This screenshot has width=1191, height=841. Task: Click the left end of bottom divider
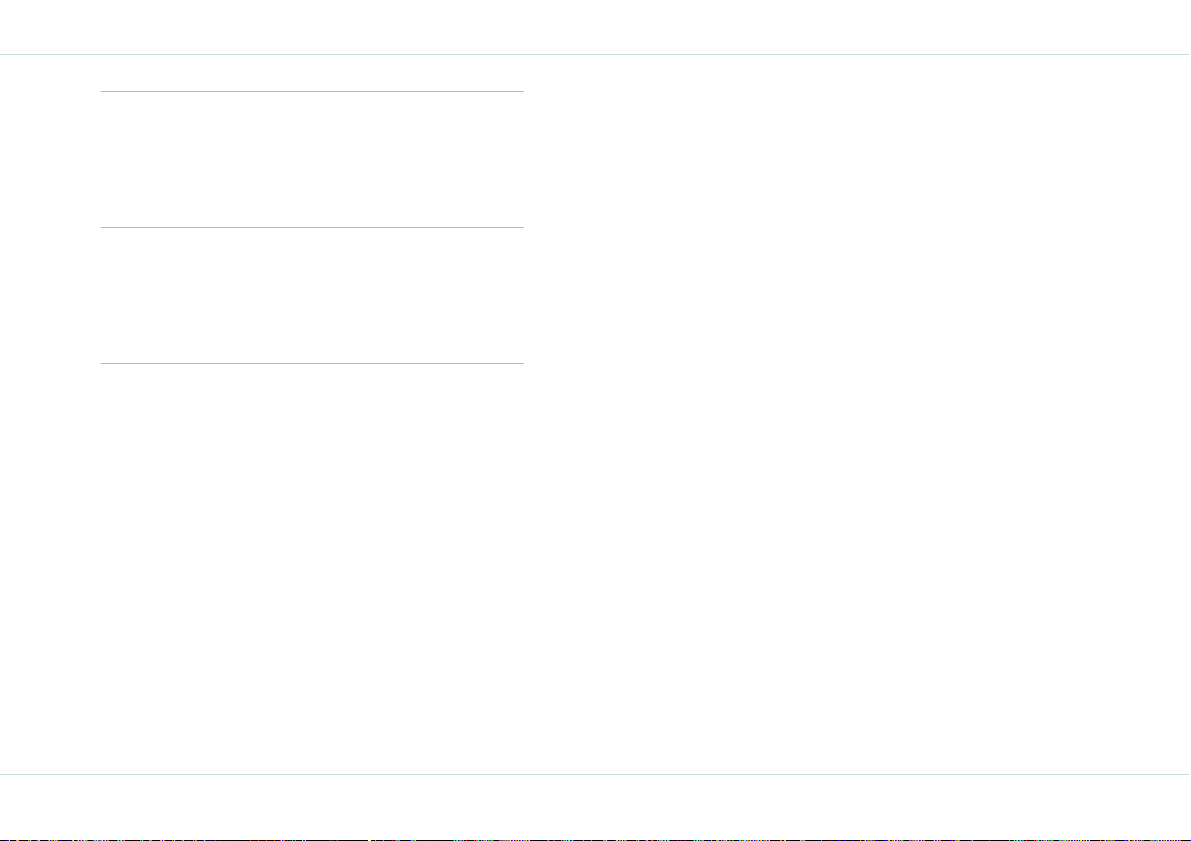point(103,363)
